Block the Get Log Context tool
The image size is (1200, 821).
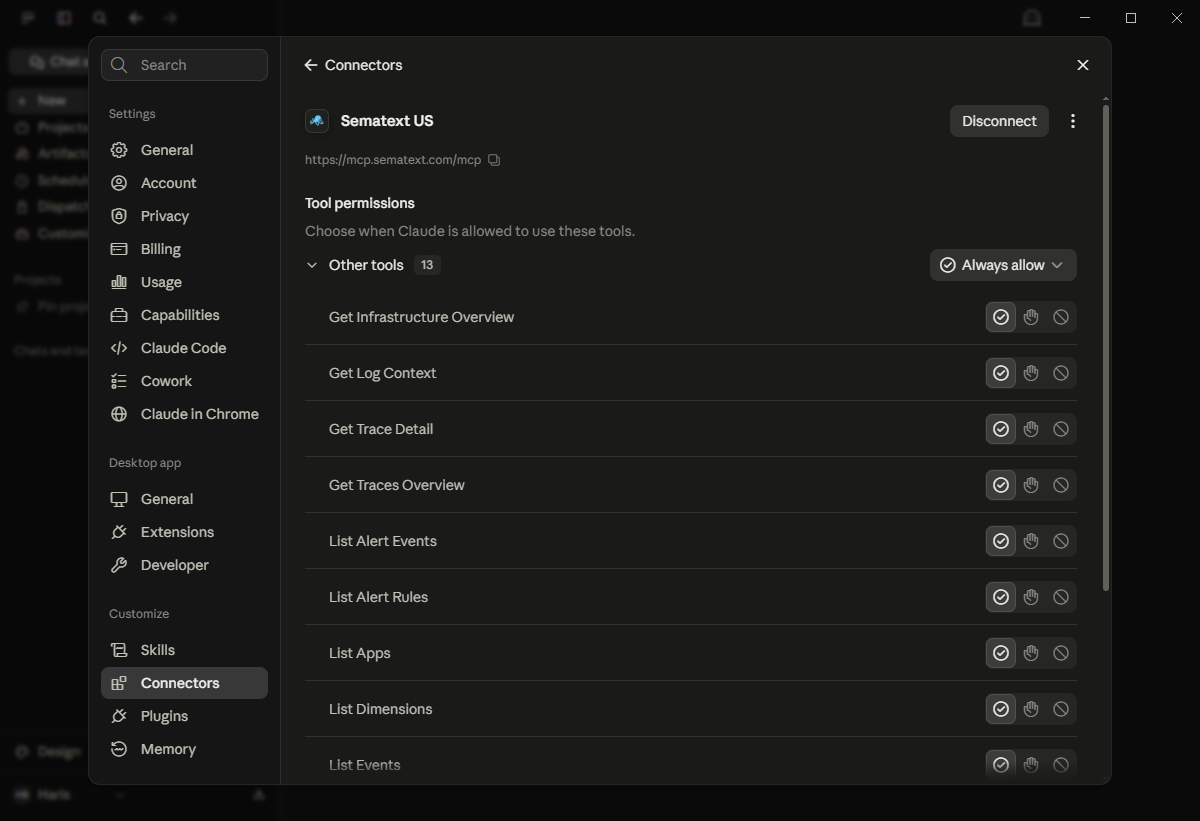tap(1061, 373)
